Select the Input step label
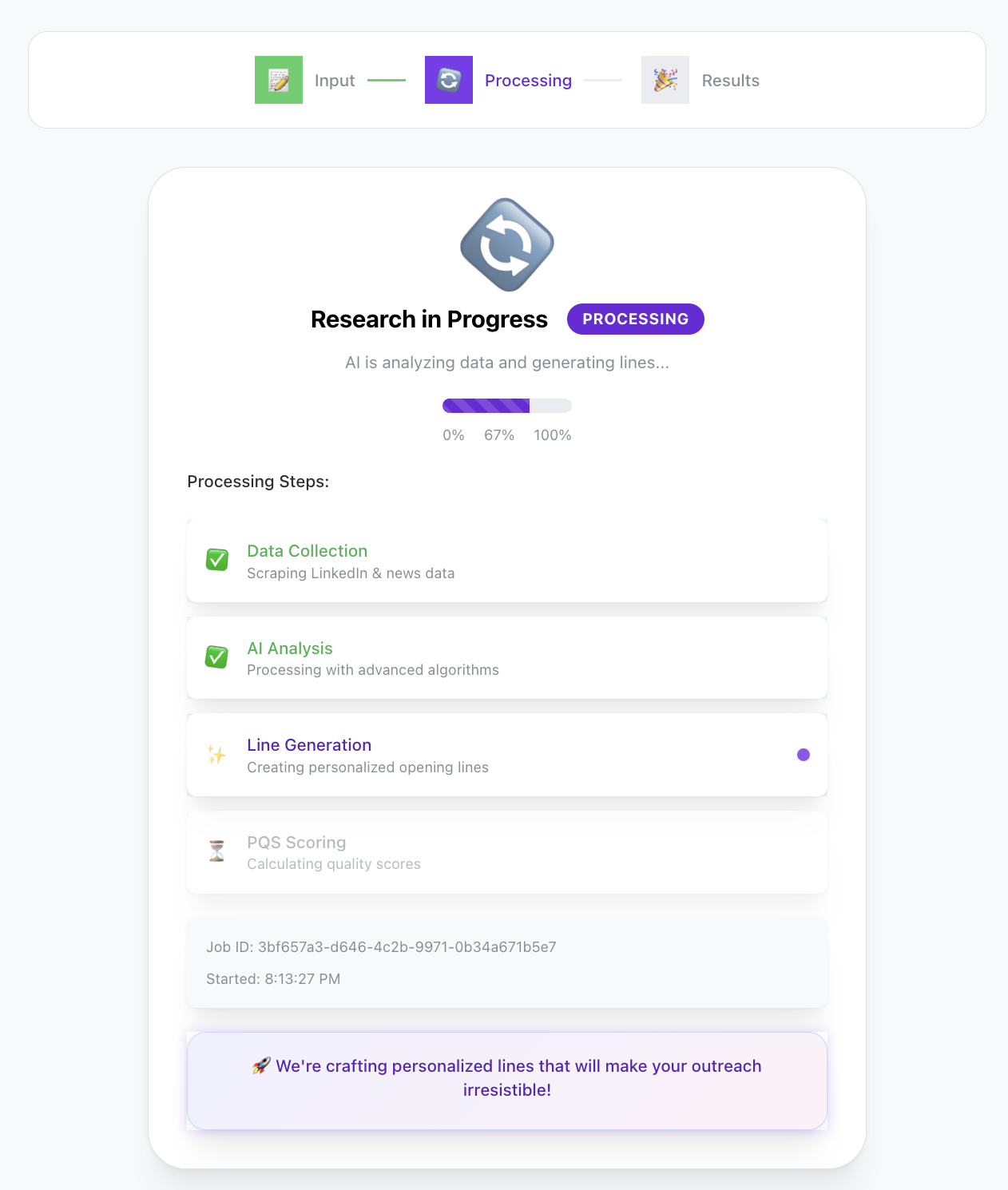This screenshot has width=1008, height=1190. [x=335, y=81]
